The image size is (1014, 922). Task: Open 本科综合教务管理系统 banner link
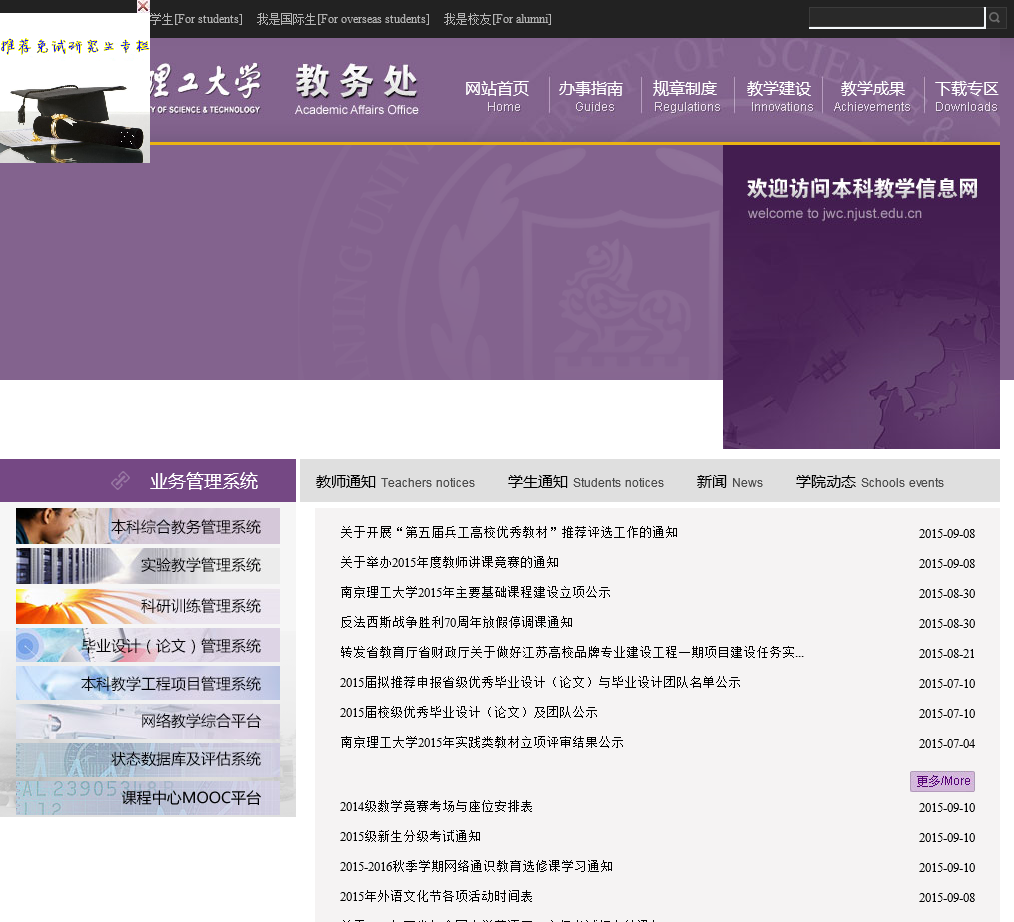[148, 526]
